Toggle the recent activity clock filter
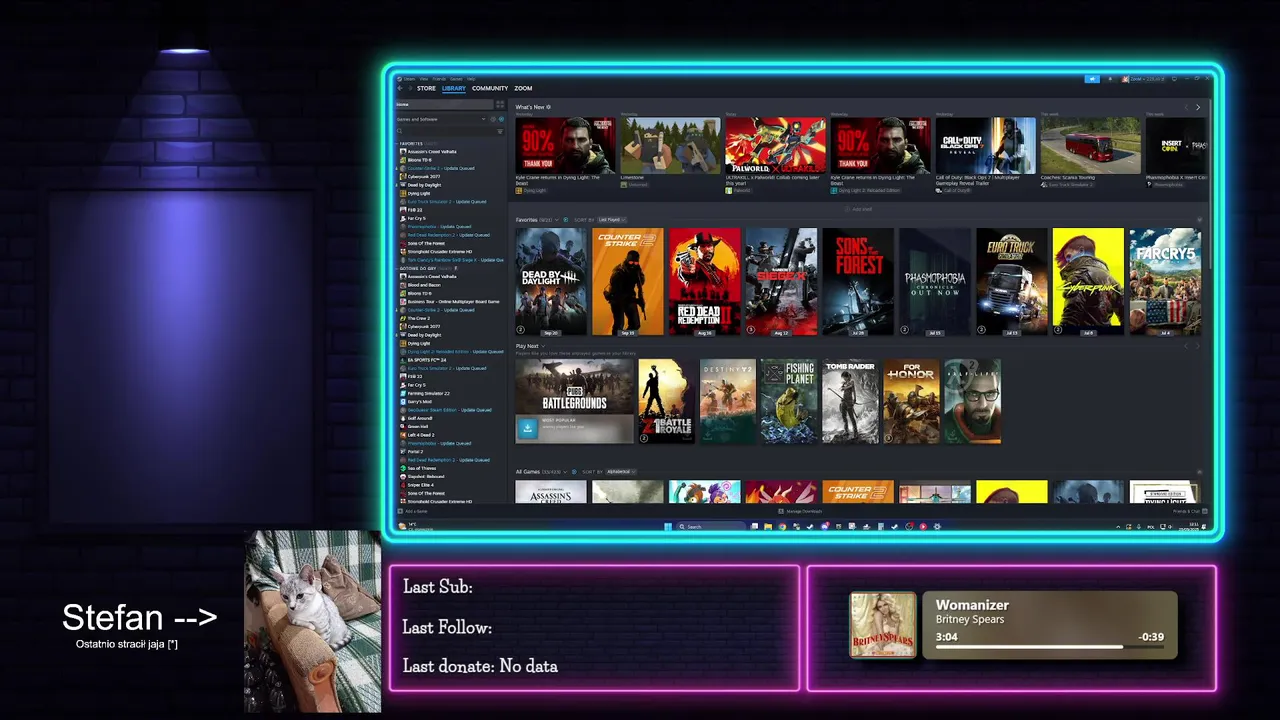The width and height of the screenshot is (1280, 720). (x=493, y=119)
